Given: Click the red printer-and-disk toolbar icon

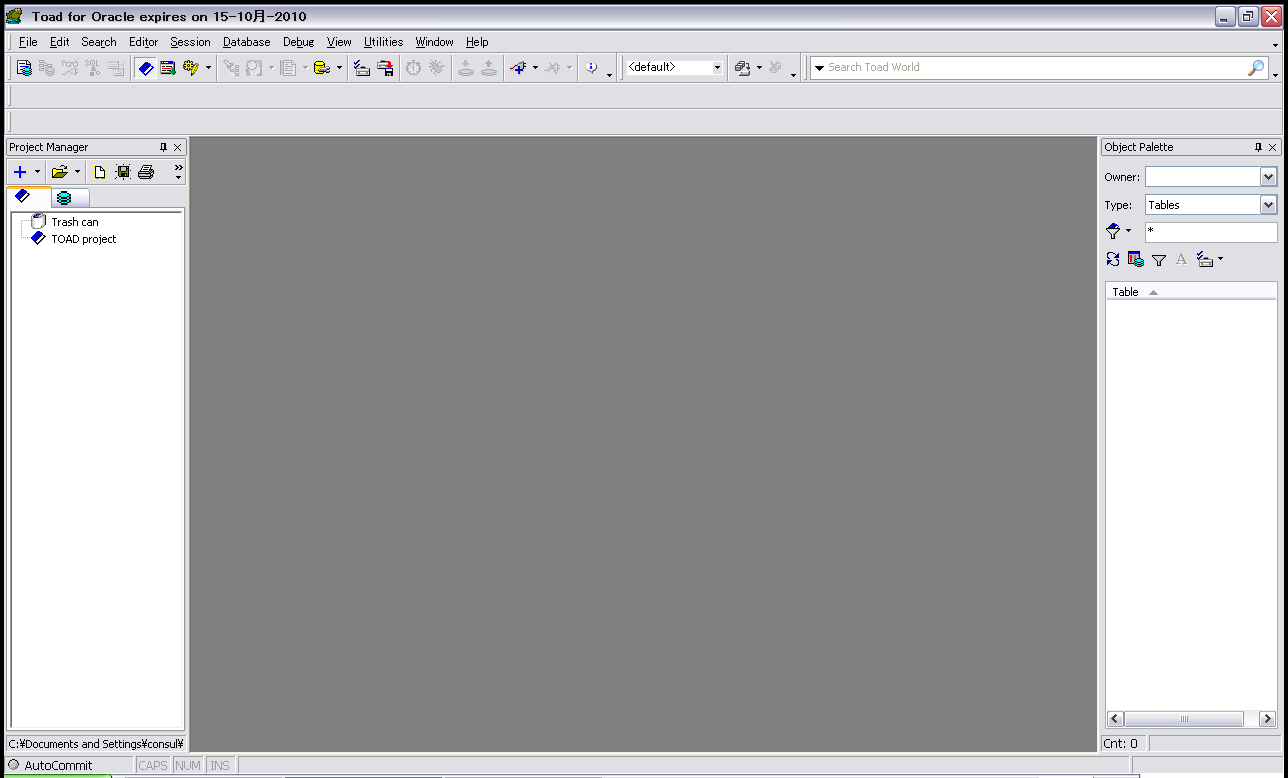Looking at the screenshot, I should pyautogui.click(x=385, y=68).
